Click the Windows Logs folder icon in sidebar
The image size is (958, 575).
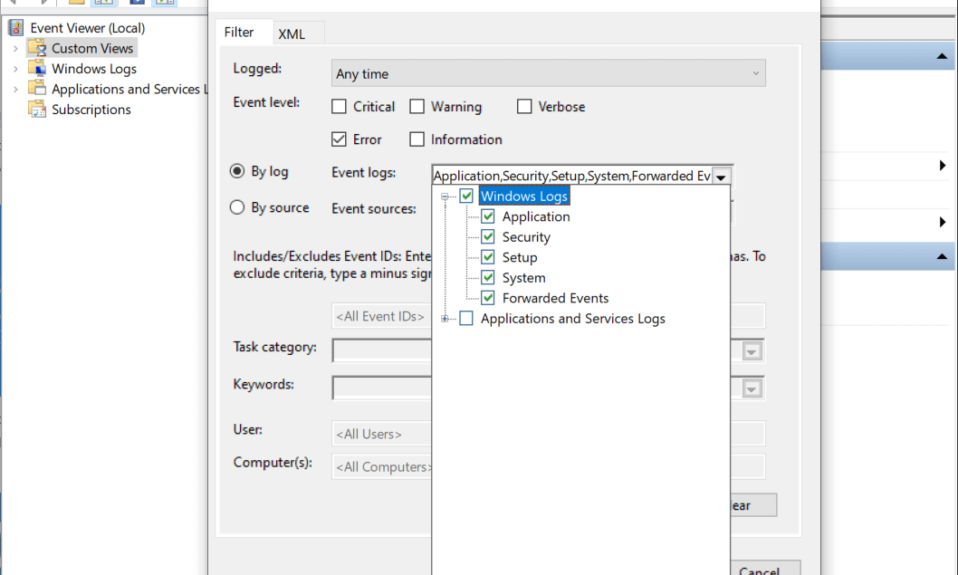(37, 69)
